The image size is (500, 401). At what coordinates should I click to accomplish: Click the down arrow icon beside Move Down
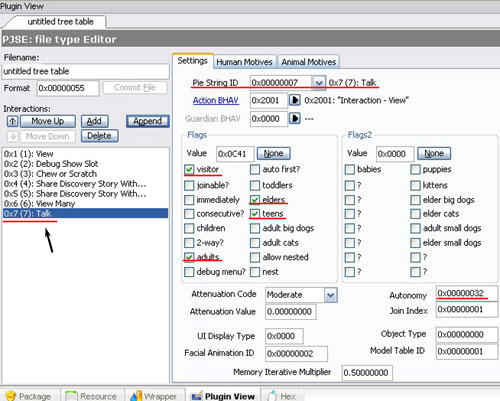(x=13, y=136)
